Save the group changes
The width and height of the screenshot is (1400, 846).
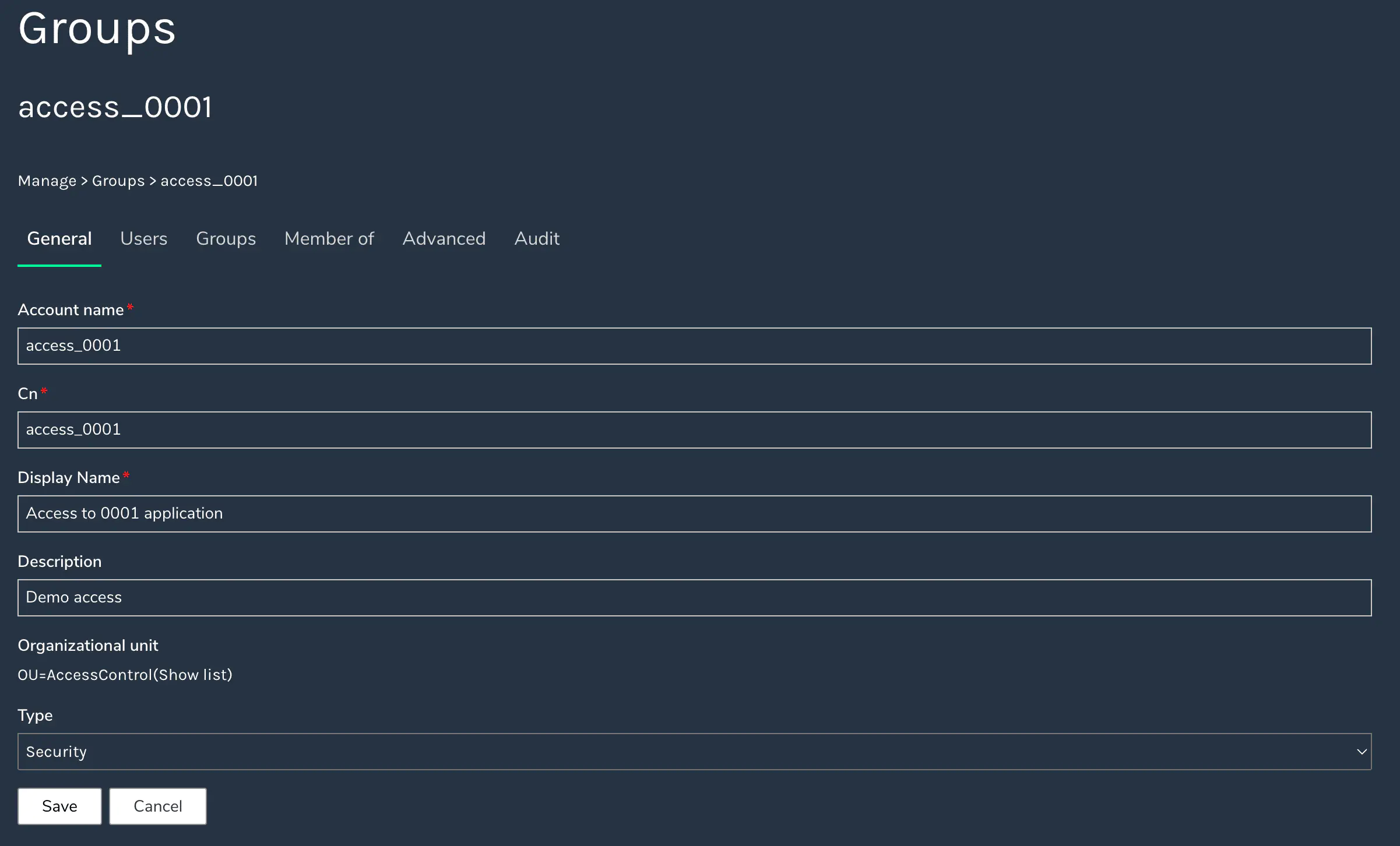tap(59, 806)
